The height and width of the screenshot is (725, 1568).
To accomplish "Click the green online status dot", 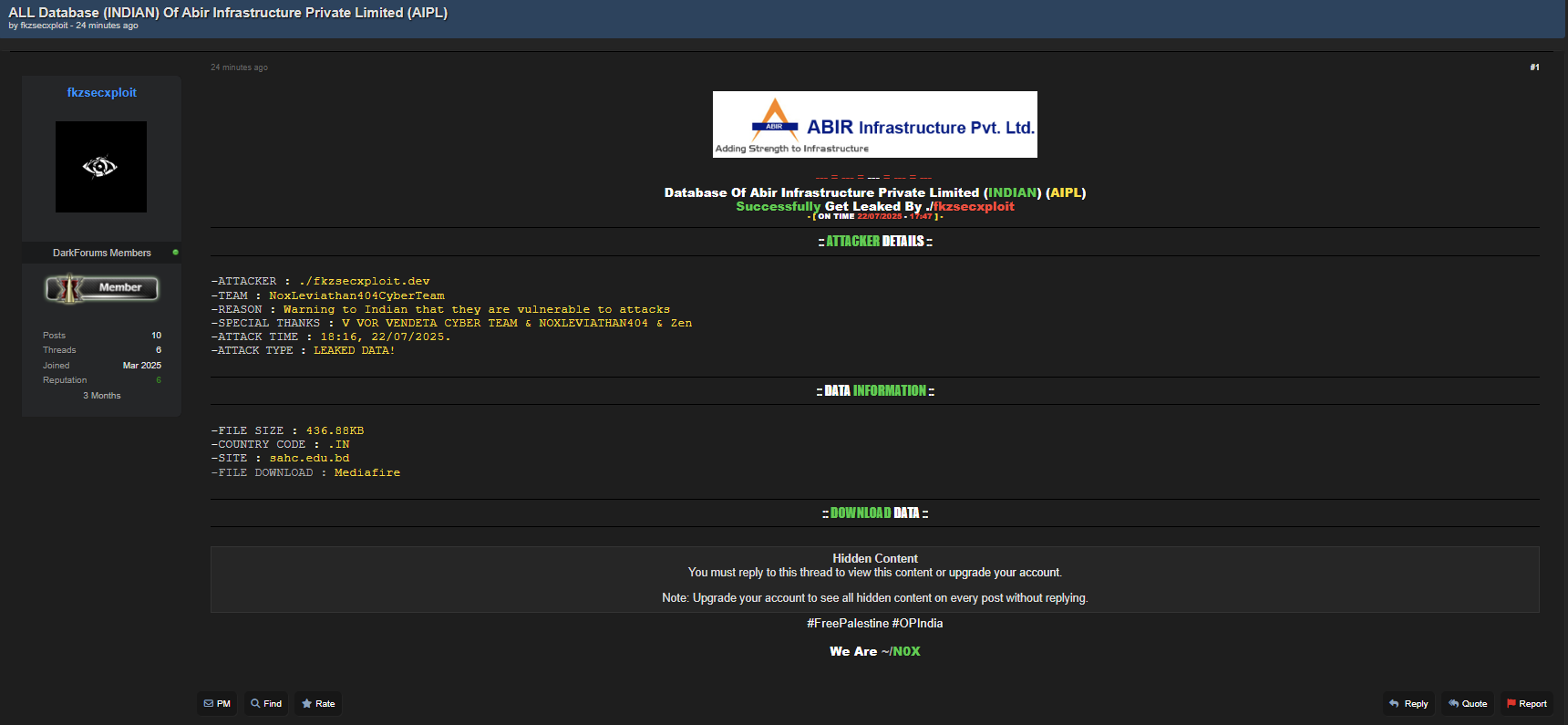I will [x=175, y=253].
